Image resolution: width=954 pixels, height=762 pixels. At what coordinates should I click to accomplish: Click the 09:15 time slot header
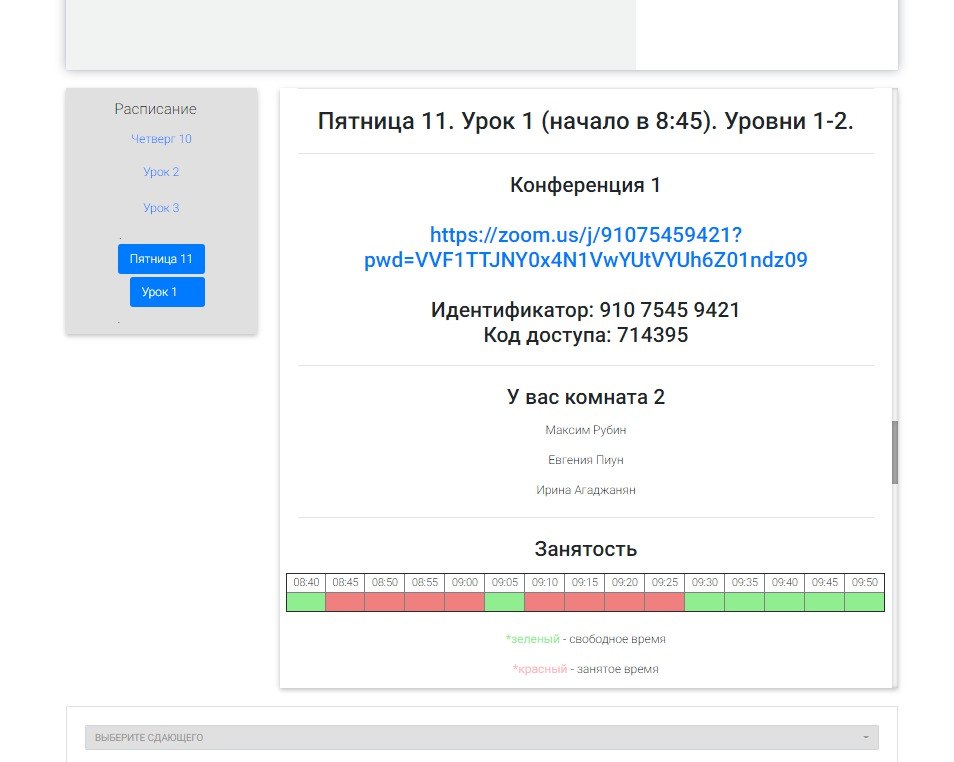coord(585,582)
